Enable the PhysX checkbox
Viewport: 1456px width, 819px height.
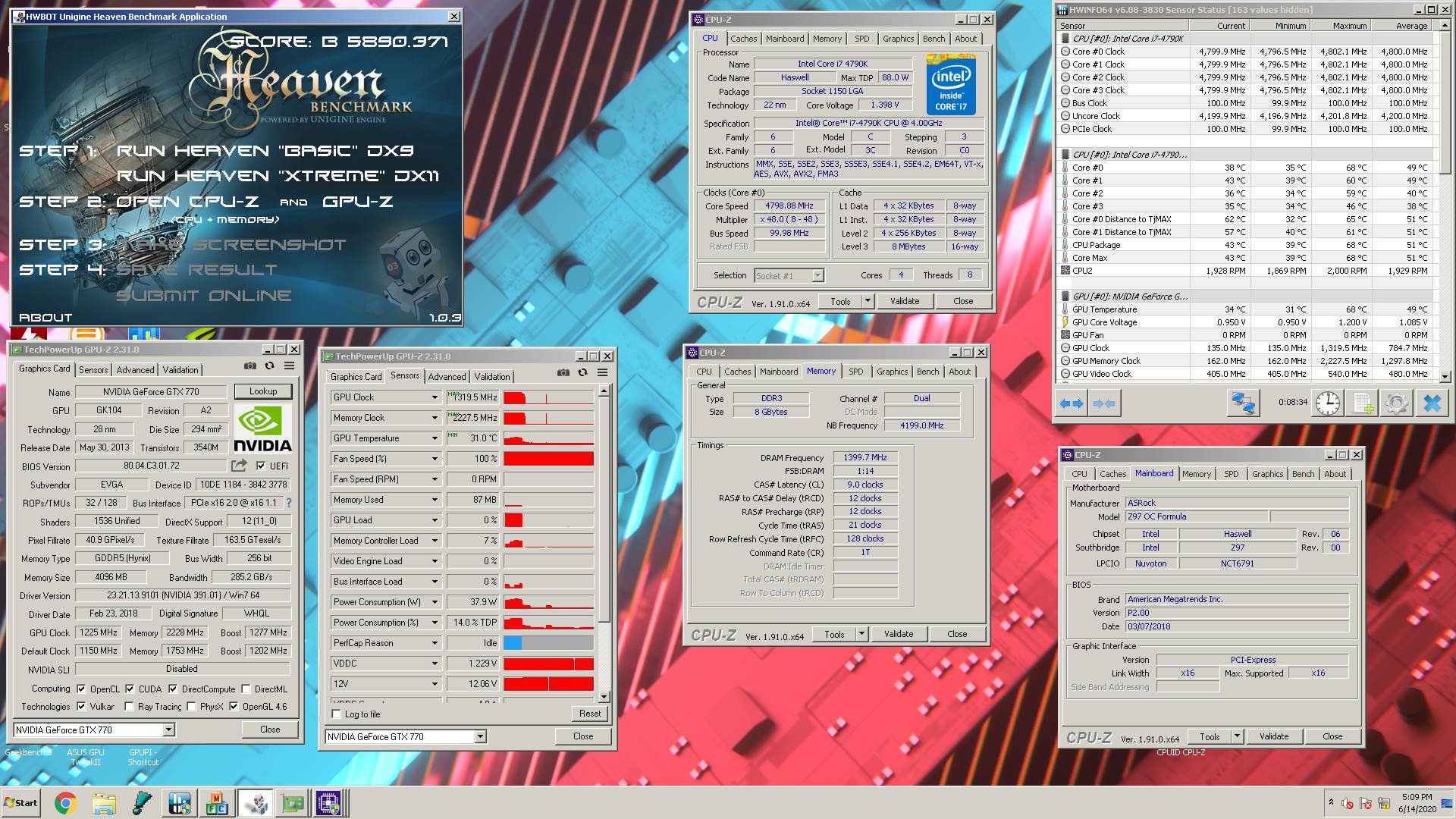tap(191, 706)
